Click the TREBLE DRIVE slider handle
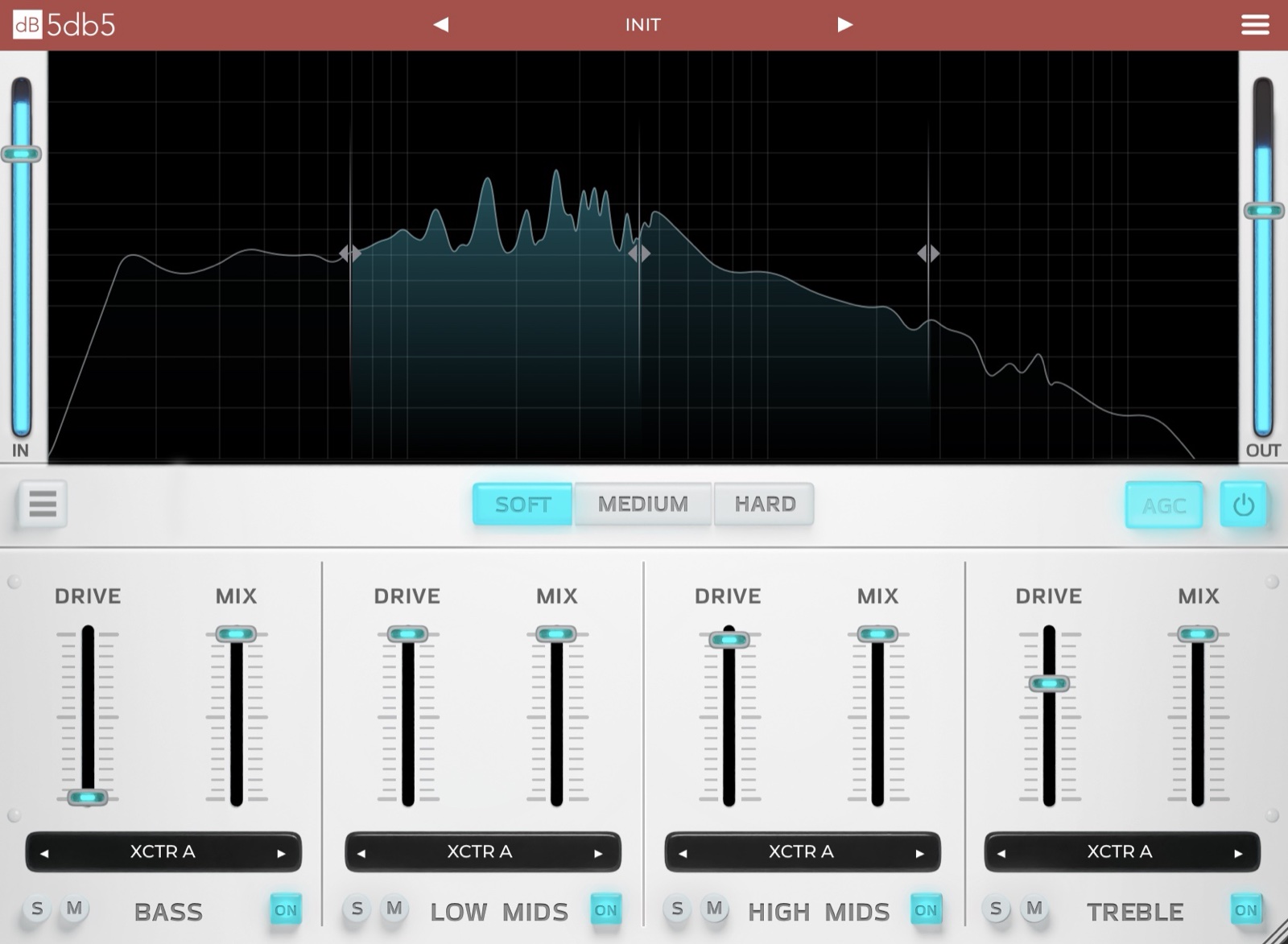 pos(1049,684)
